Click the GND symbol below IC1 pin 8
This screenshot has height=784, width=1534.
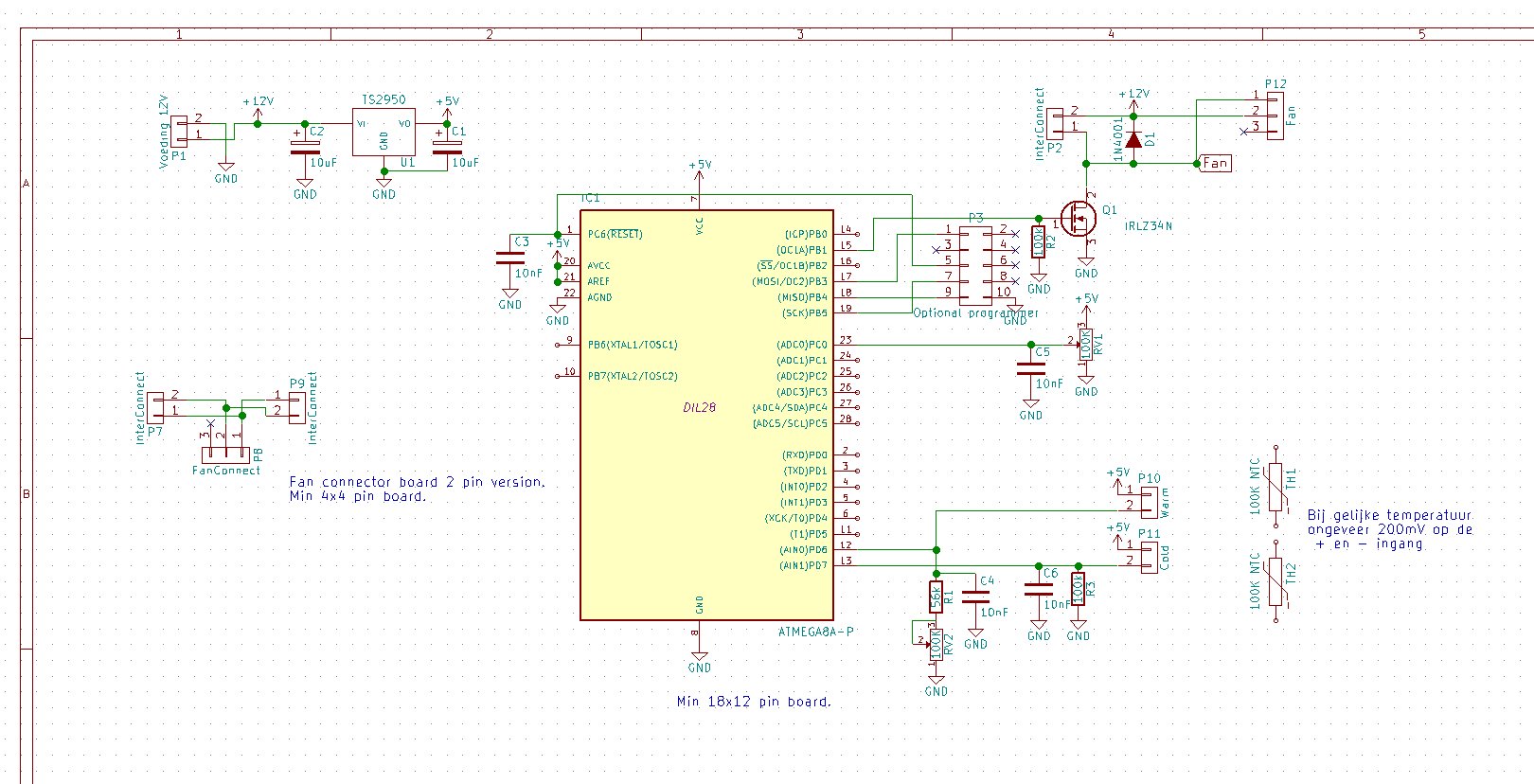click(700, 659)
